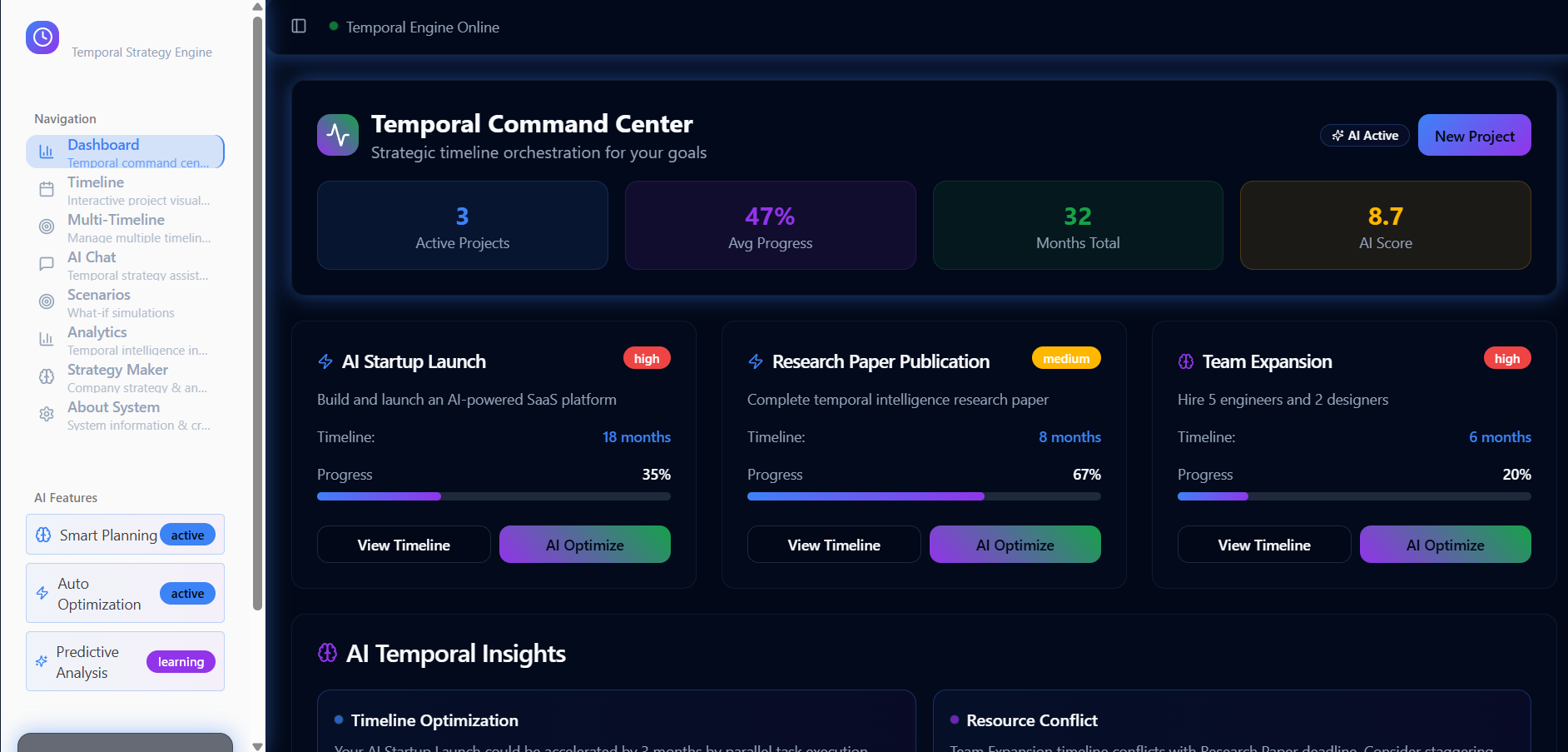
Task: Click the Timeline calendar icon in sidebar
Action: pyautogui.click(x=47, y=190)
